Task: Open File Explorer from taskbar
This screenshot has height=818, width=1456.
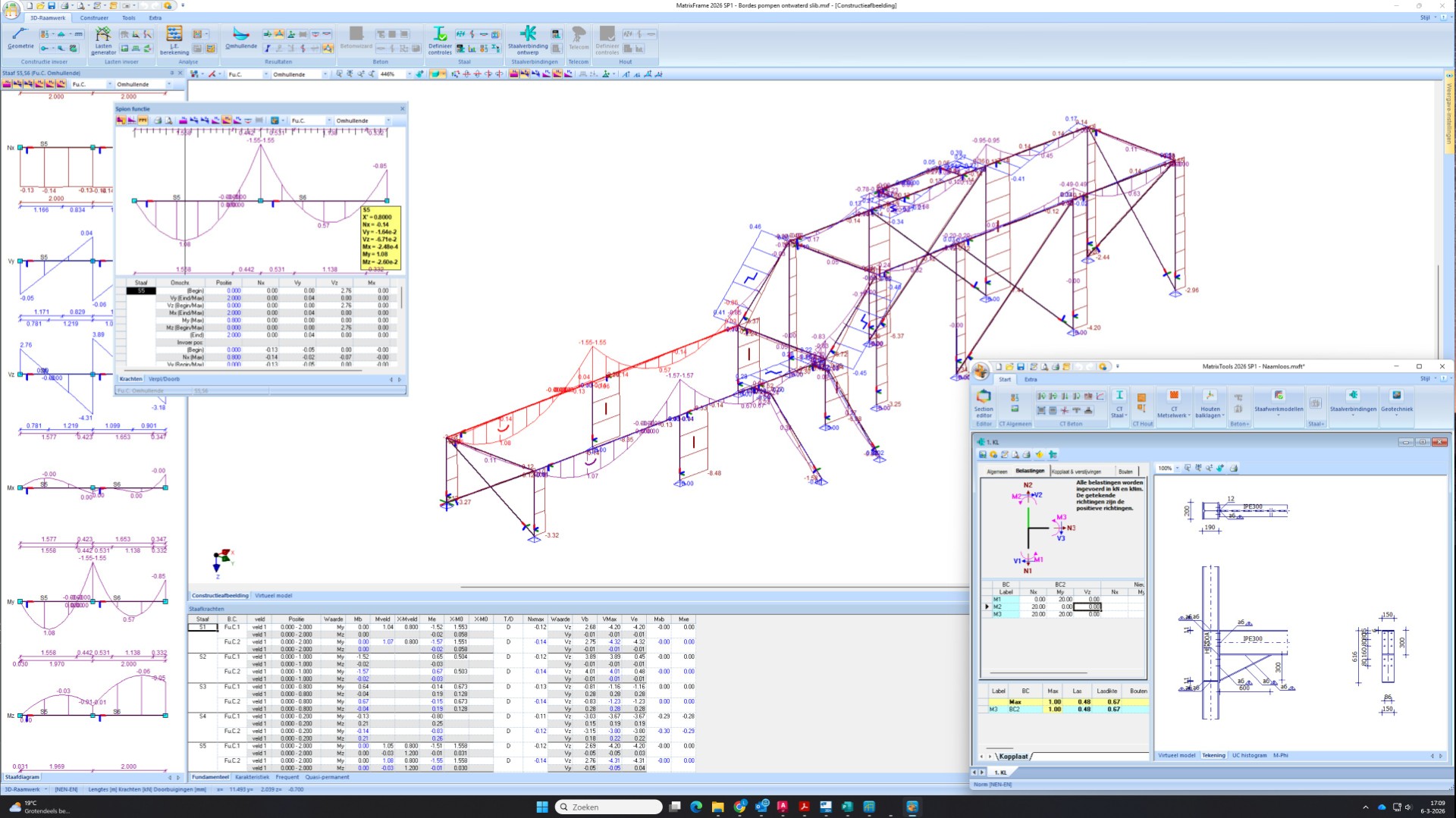Action: [x=717, y=807]
